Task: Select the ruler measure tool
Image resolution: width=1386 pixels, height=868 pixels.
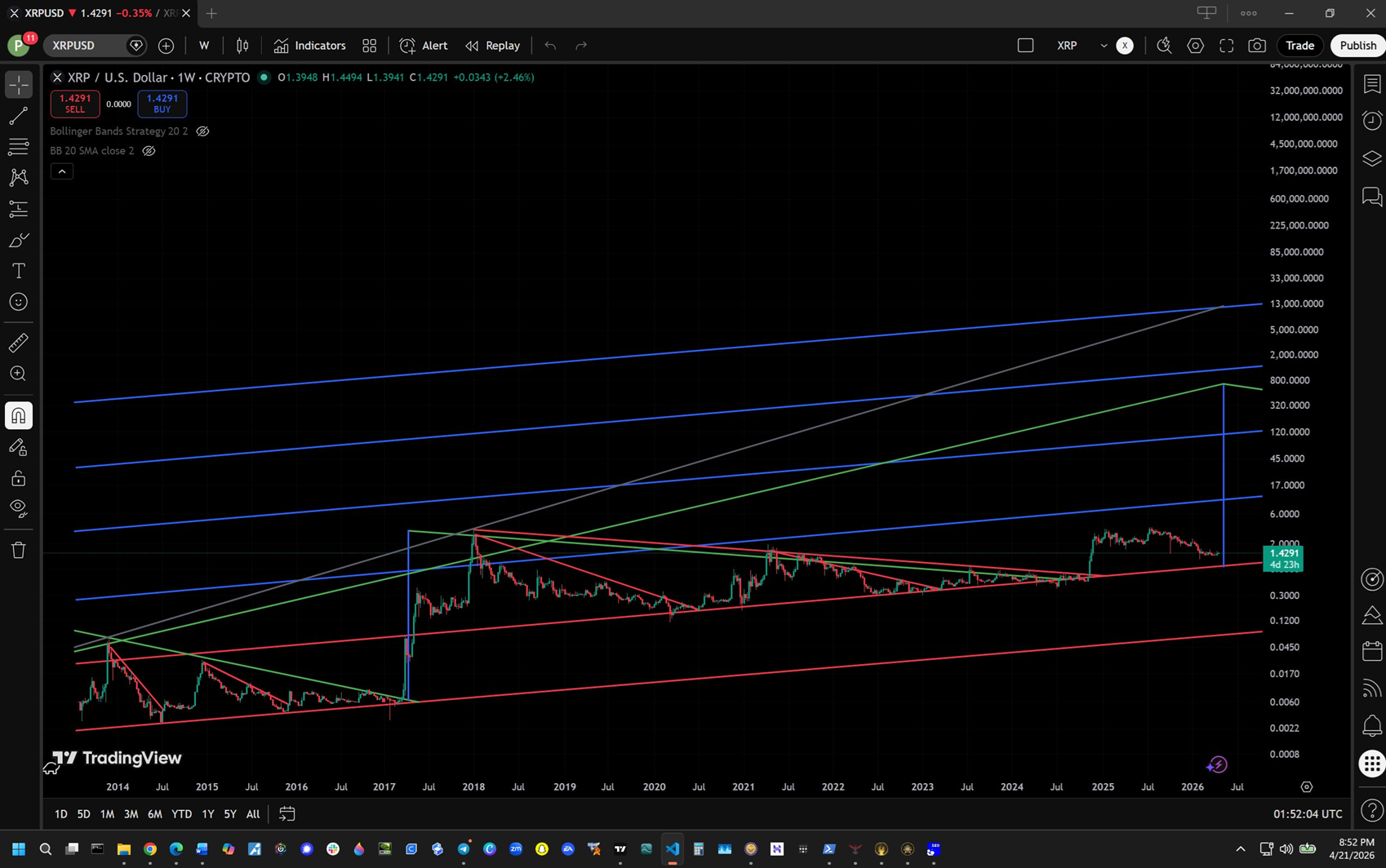Action: (19, 343)
